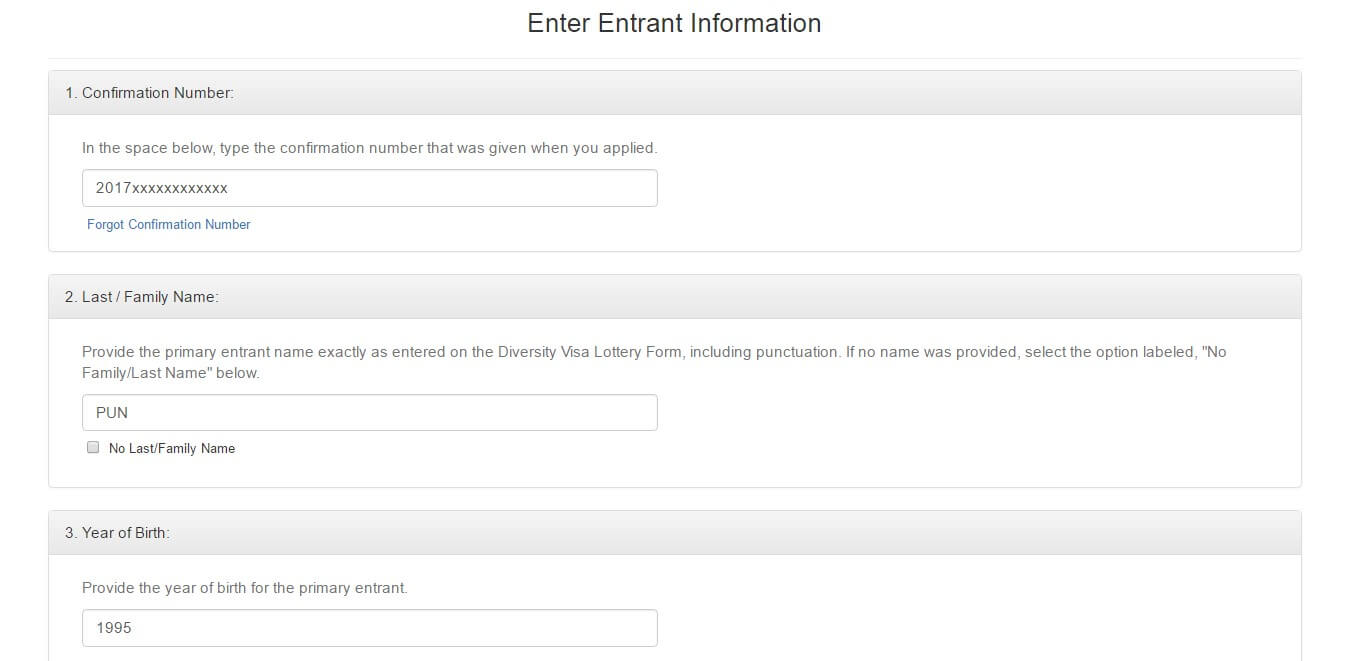Click the "Enter Entrant Information" page heading
The image size is (1348, 661).
(x=674, y=23)
